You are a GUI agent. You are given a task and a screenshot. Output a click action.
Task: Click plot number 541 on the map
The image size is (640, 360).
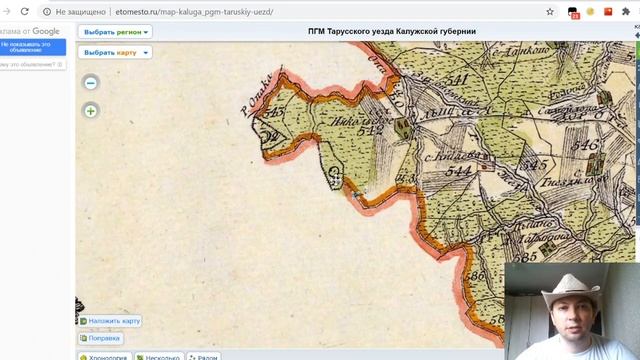pos(455,80)
